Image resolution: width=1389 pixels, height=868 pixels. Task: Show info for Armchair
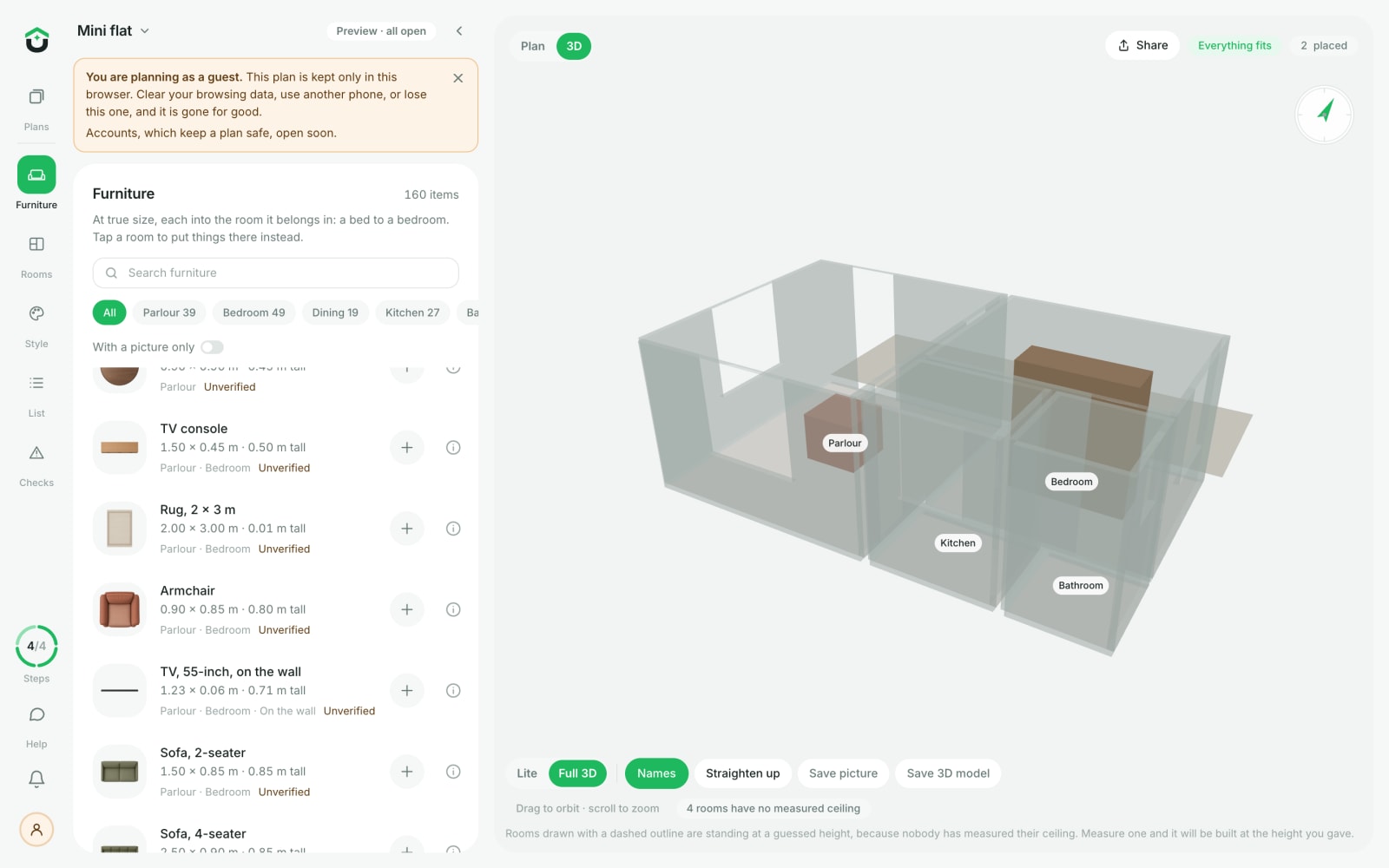click(453, 609)
